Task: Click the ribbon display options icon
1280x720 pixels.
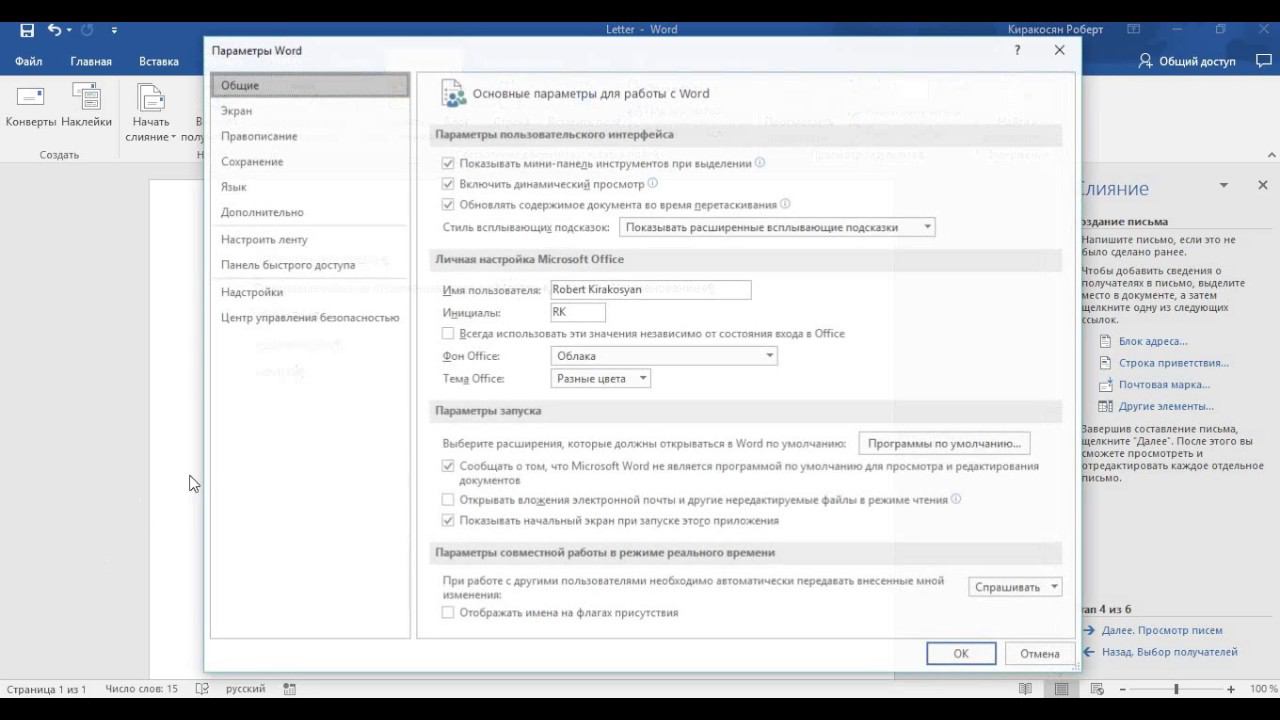Action: coord(1133,30)
